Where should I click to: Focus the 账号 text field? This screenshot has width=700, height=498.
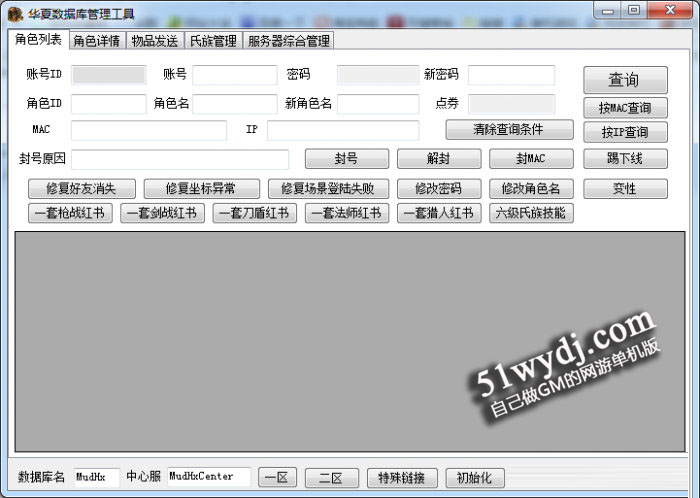click(x=235, y=75)
